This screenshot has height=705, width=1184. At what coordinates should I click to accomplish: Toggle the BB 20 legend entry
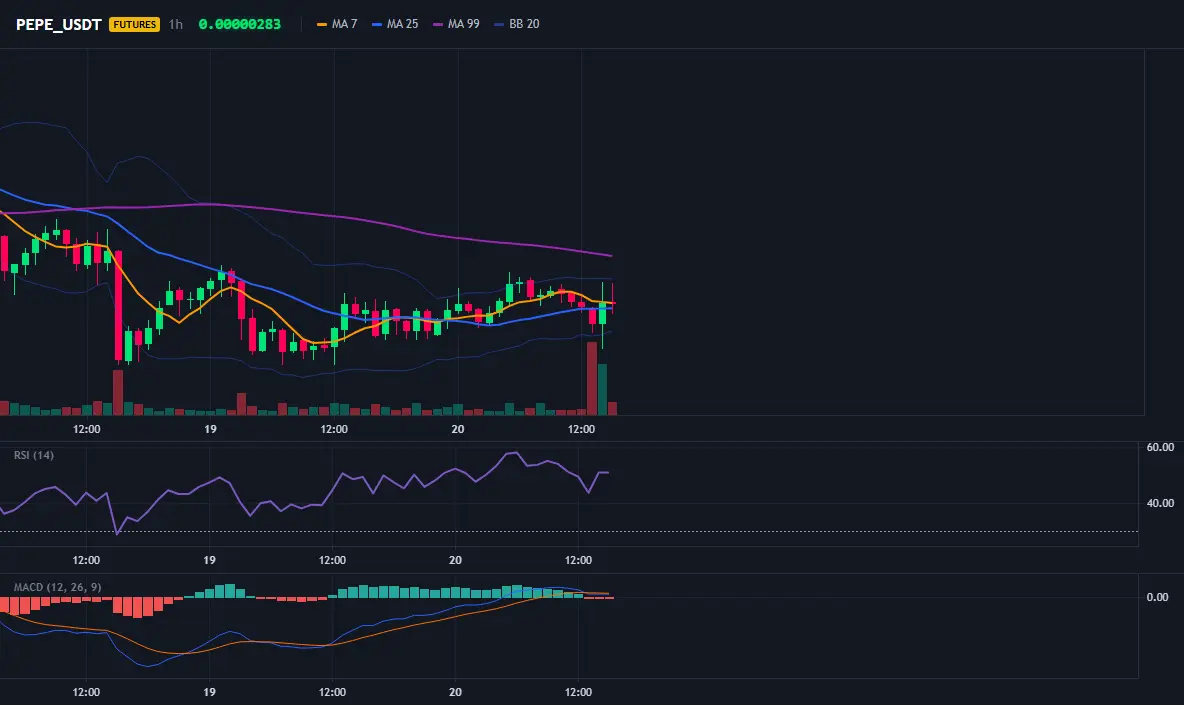(x=516, y=24)
